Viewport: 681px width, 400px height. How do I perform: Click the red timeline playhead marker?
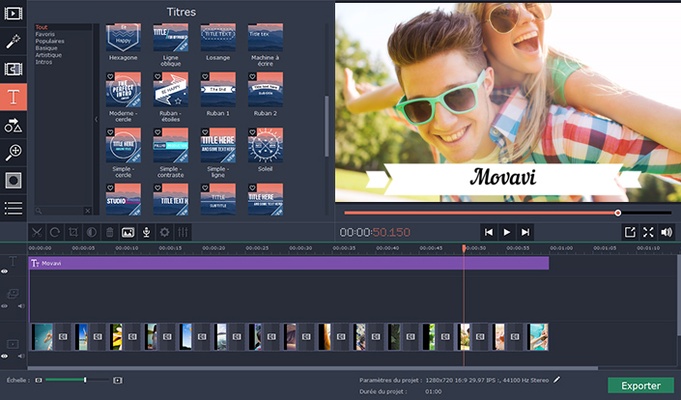[x=464, y=248]
